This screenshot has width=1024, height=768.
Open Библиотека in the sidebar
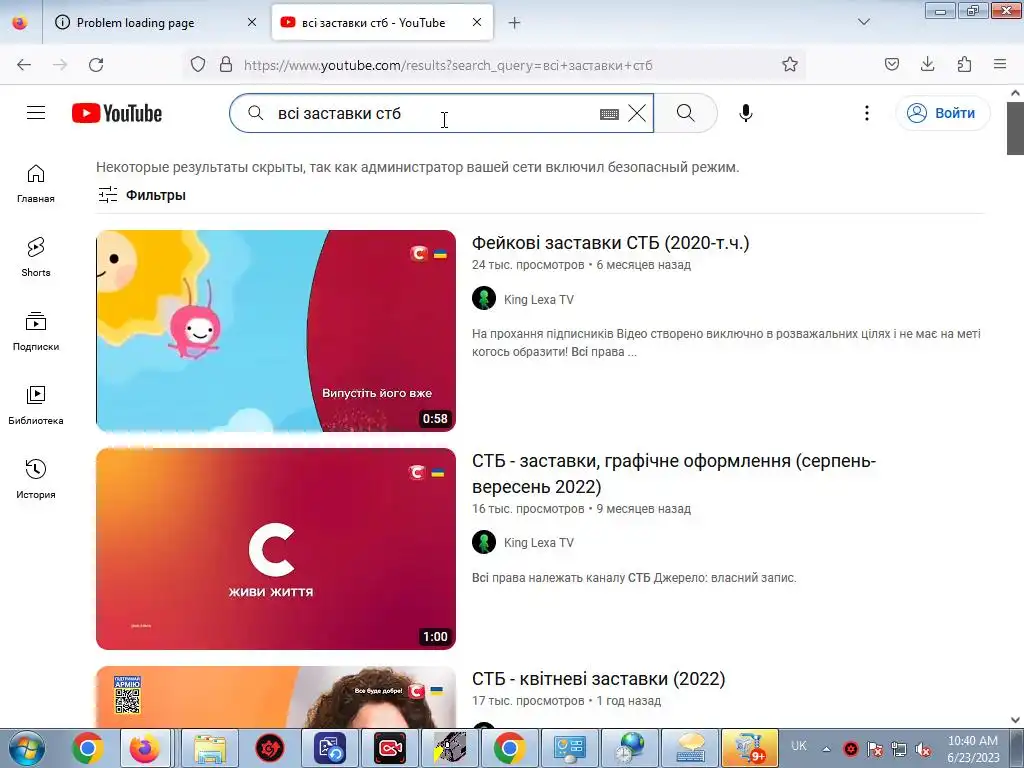click(36, 405)
